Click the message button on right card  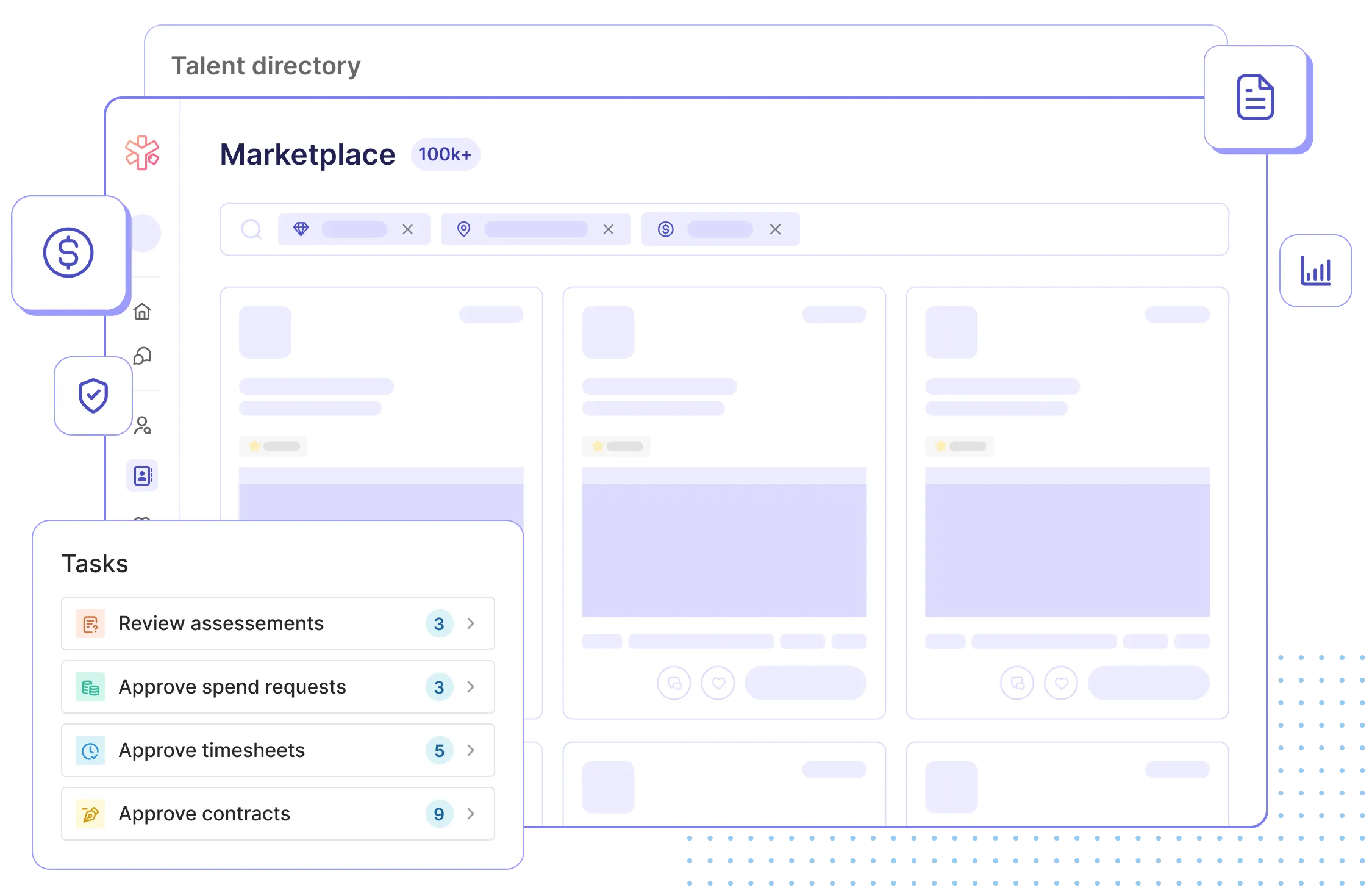(1017, 683)
